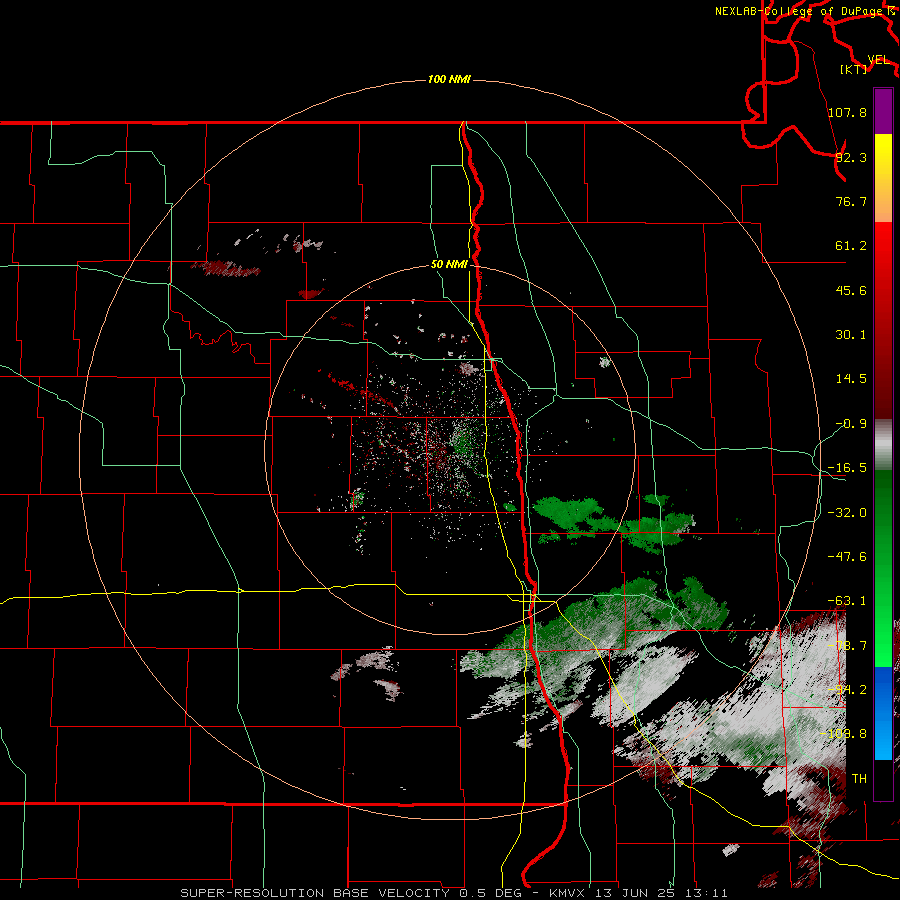
Task: Click the [KT] units label
Action: [854, 69]
